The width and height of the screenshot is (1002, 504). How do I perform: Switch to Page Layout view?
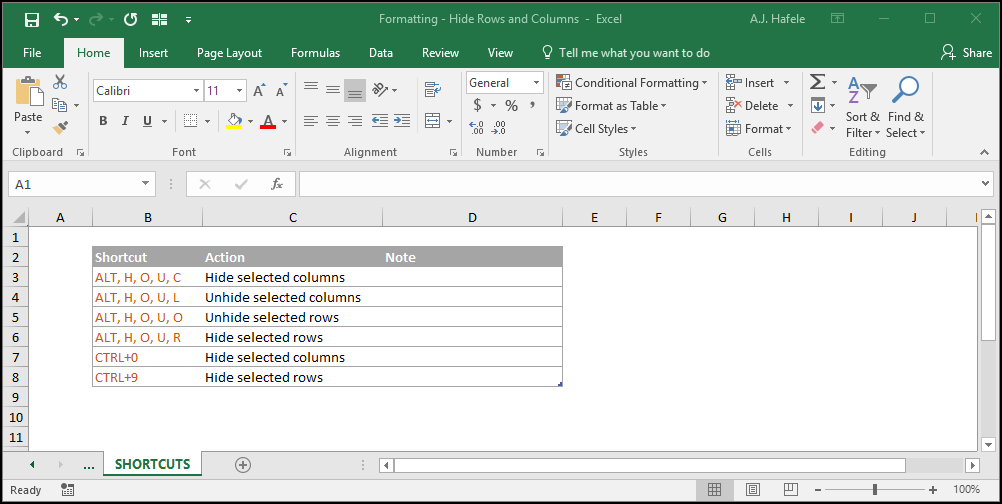click(753, 490)
